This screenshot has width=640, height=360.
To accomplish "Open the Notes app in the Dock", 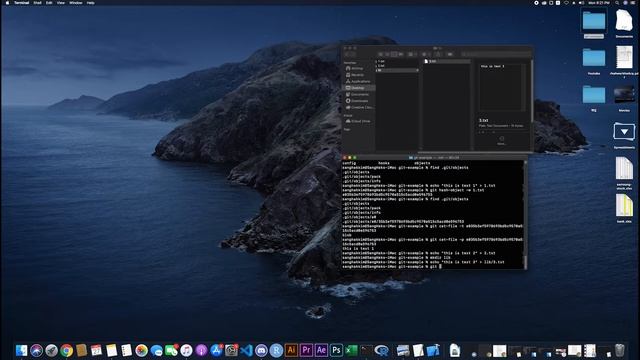I will [111, 350].
